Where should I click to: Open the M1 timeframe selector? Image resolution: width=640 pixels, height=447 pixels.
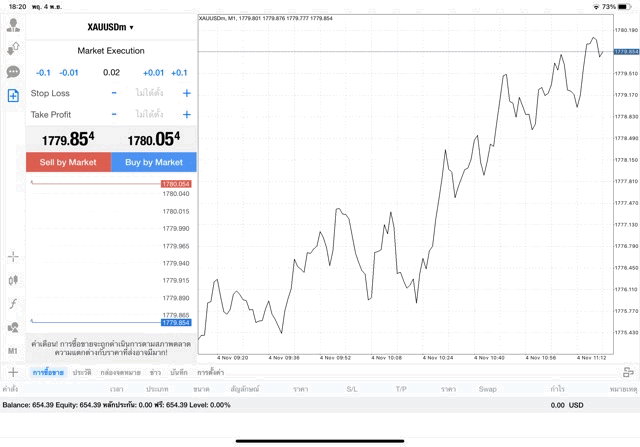(13, 351)
